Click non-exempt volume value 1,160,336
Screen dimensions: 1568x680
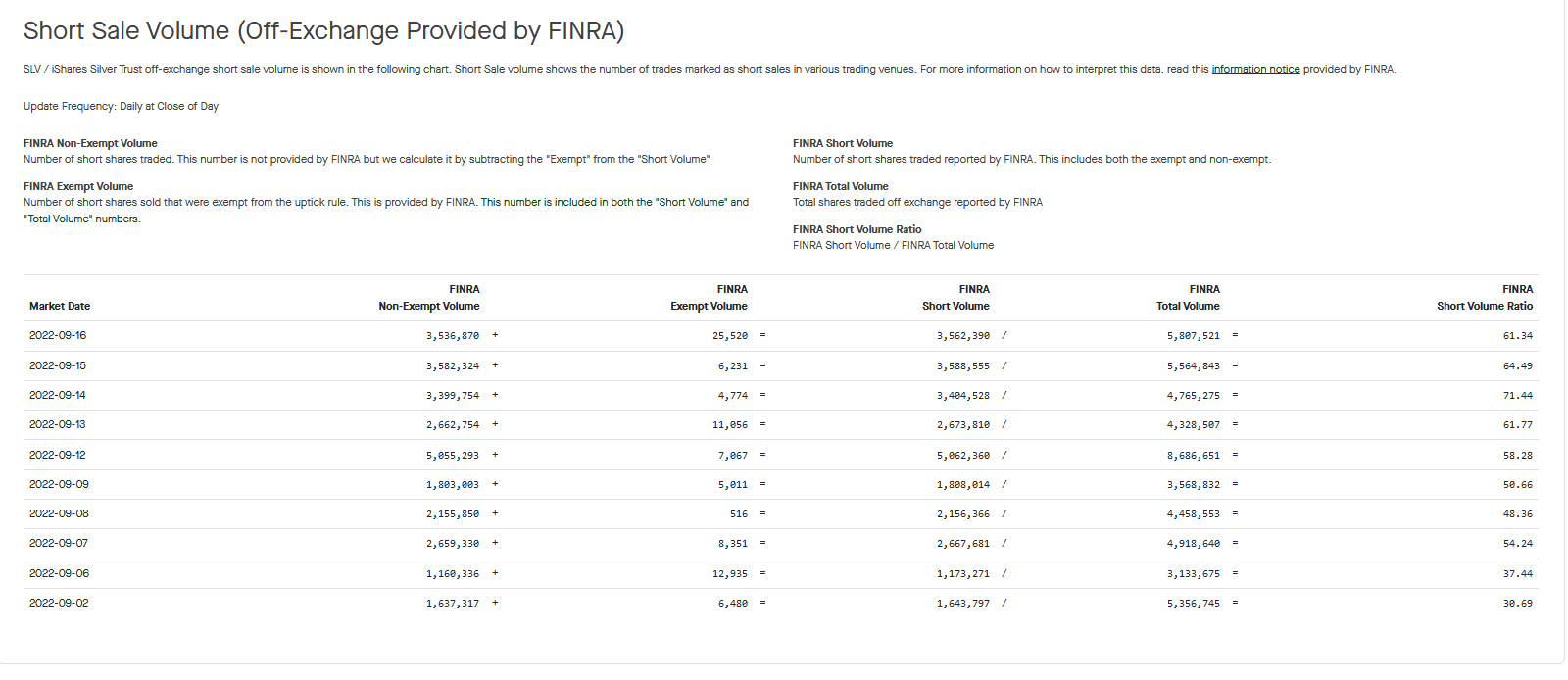(x=453, y=574)
